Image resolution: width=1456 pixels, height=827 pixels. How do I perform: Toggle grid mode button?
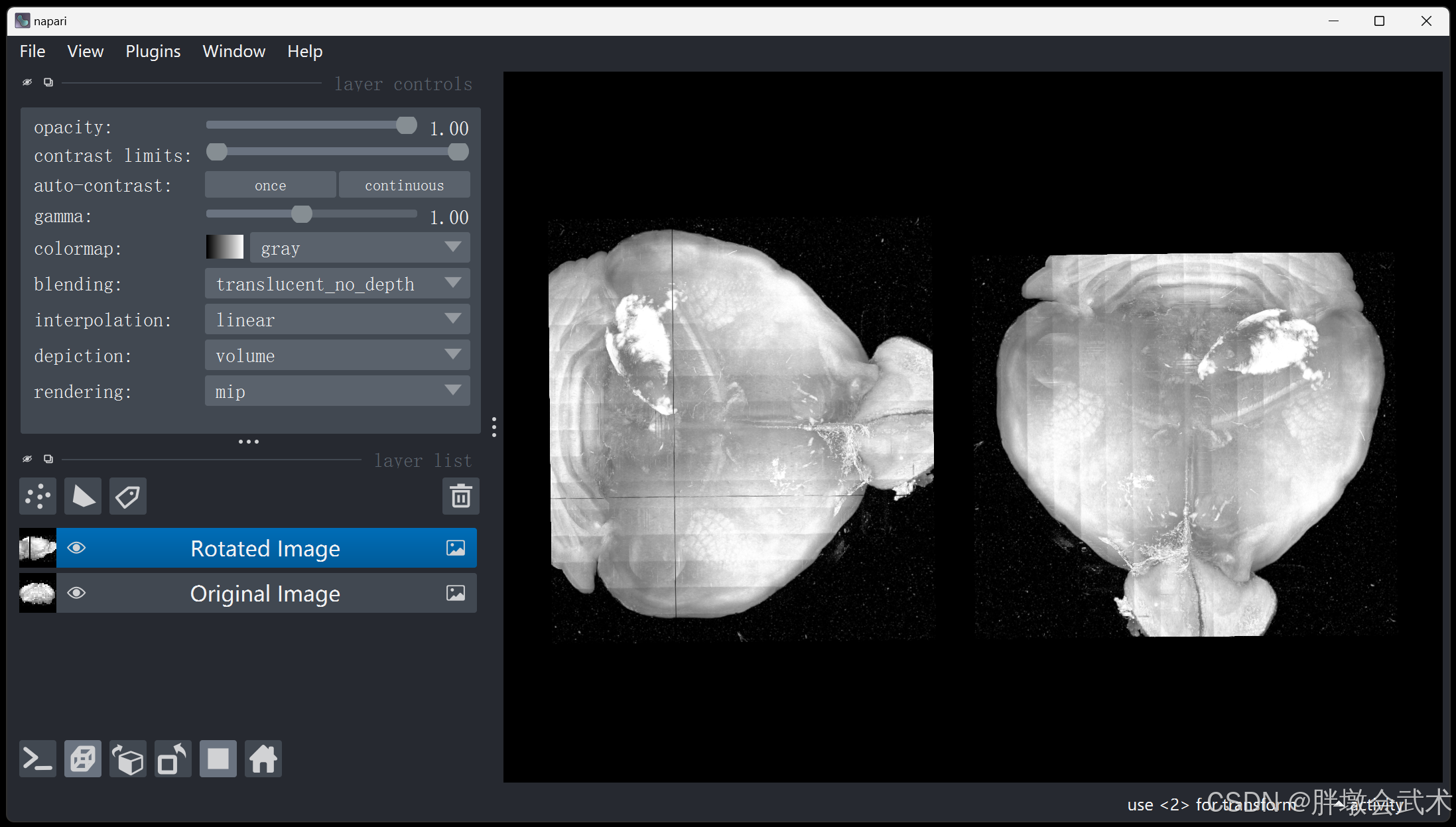pyautogui.click(x=218, y=759)
